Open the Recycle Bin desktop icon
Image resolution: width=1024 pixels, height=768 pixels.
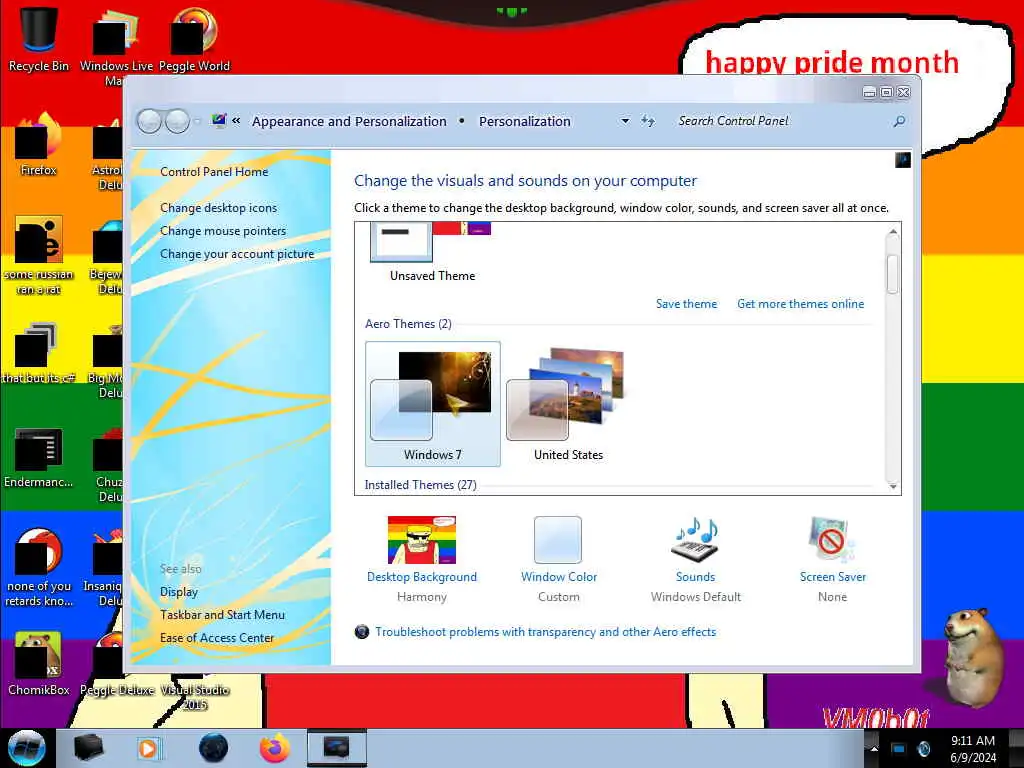coord(39,38)
